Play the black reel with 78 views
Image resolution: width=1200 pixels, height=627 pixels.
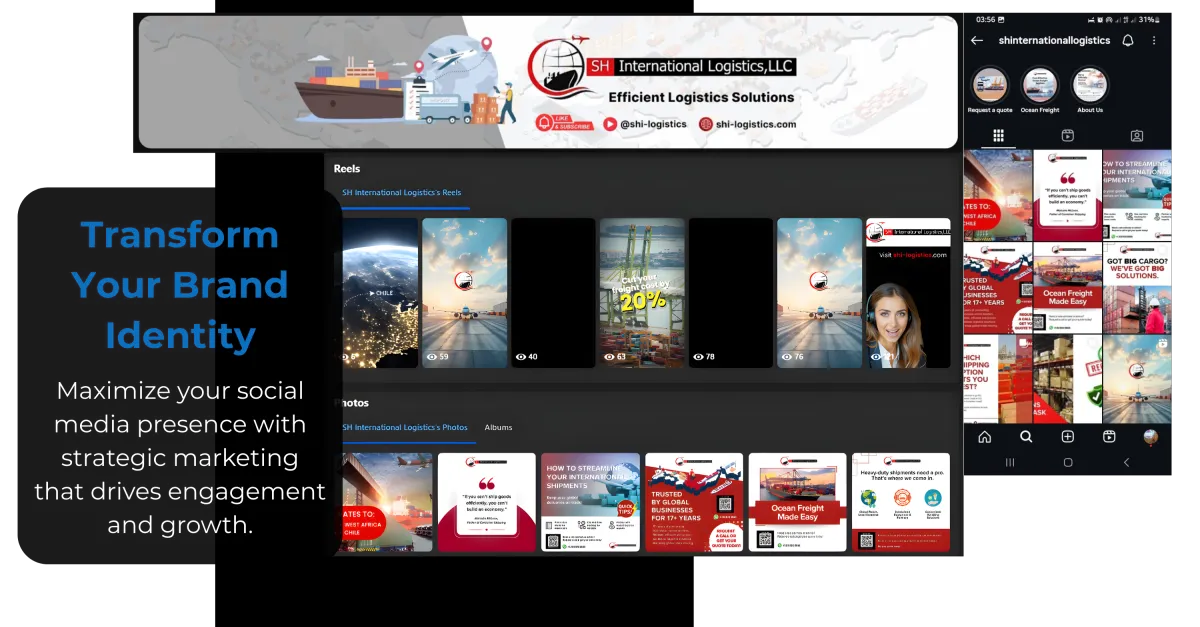(731, 293)
